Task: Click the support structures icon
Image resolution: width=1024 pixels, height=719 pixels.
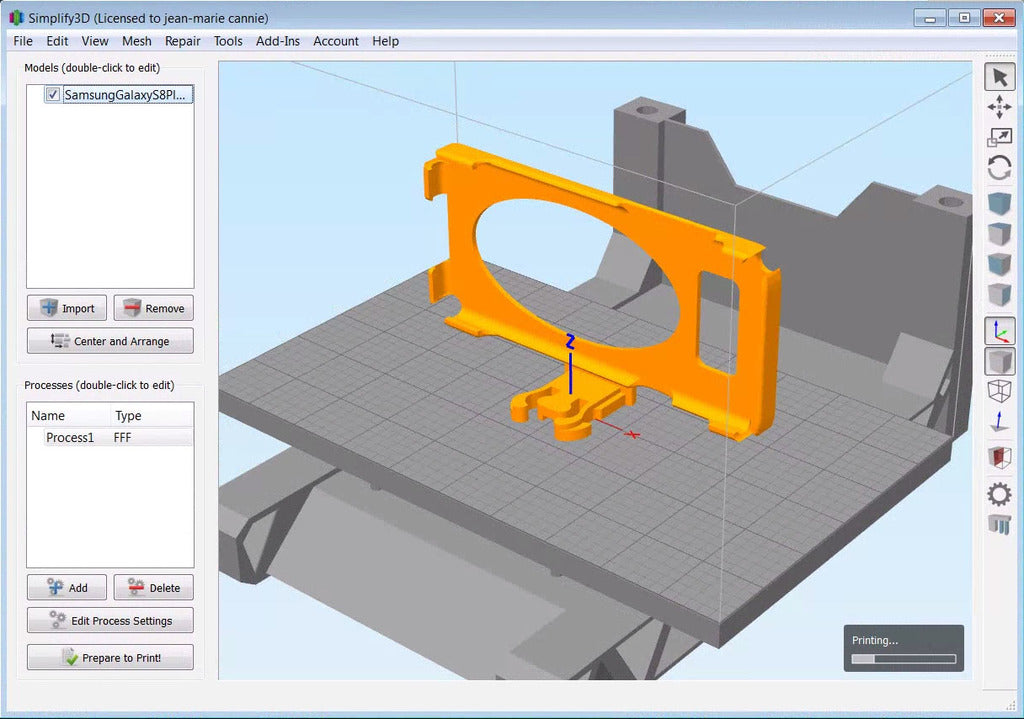Action: [x=999, y=524]
